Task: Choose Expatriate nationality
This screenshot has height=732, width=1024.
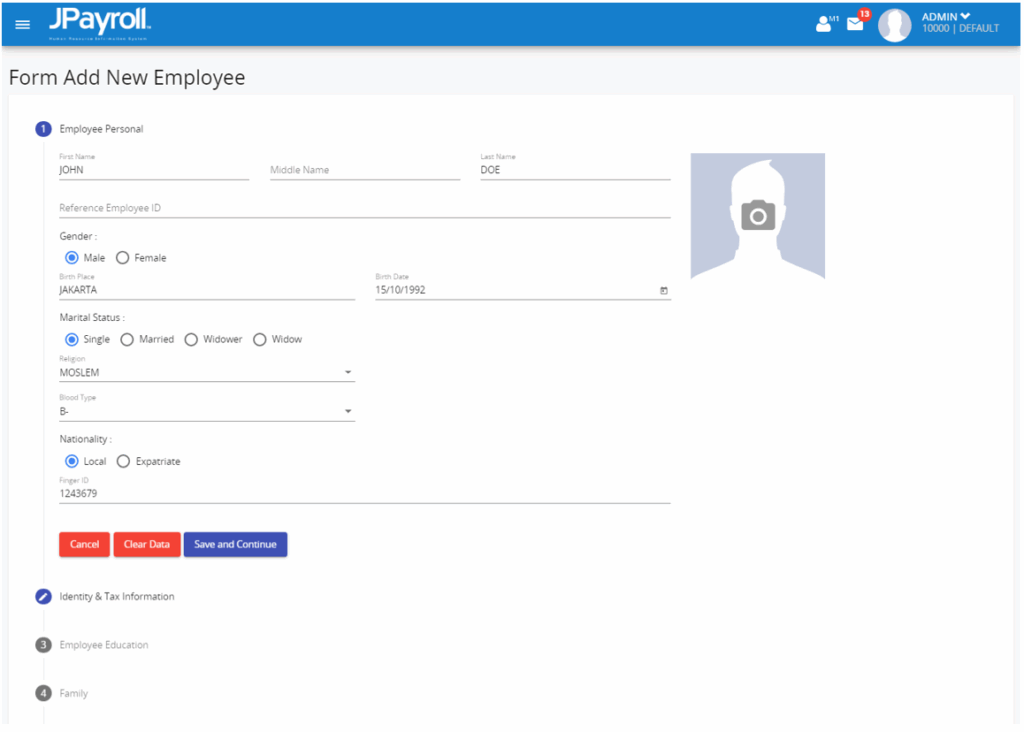Action: [123, 461]
